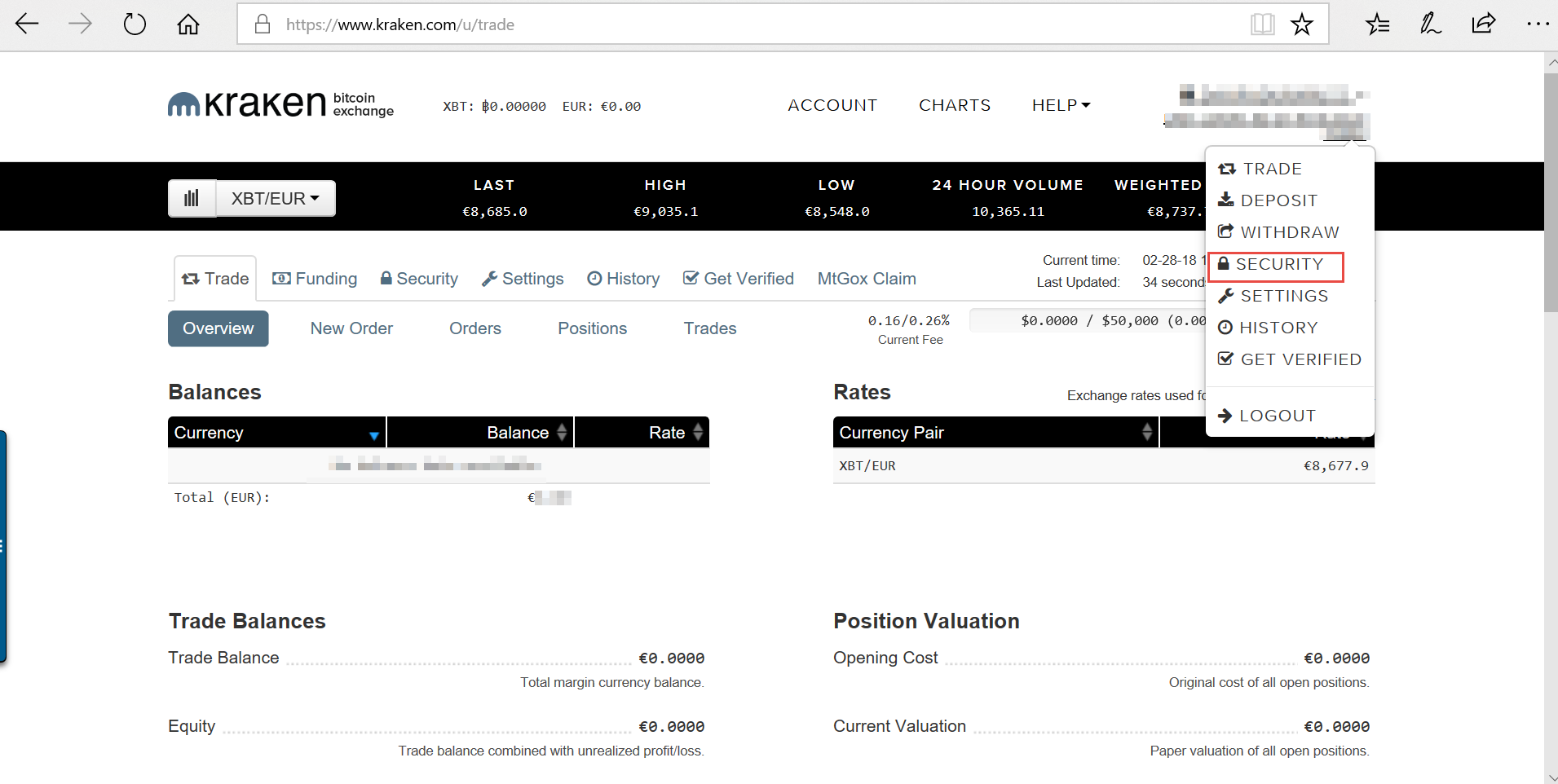1558x784 pixels.
Task: Click the EUR balance in header
Action: coord(602,107)
